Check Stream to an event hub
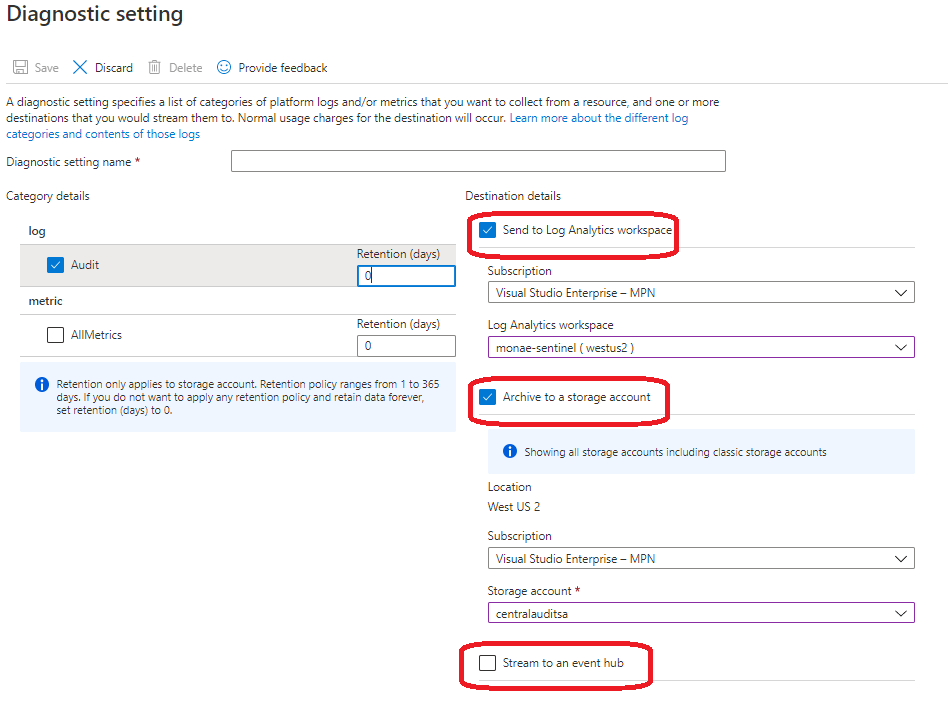Screen dimensions: 948x727 pos(488,663)
